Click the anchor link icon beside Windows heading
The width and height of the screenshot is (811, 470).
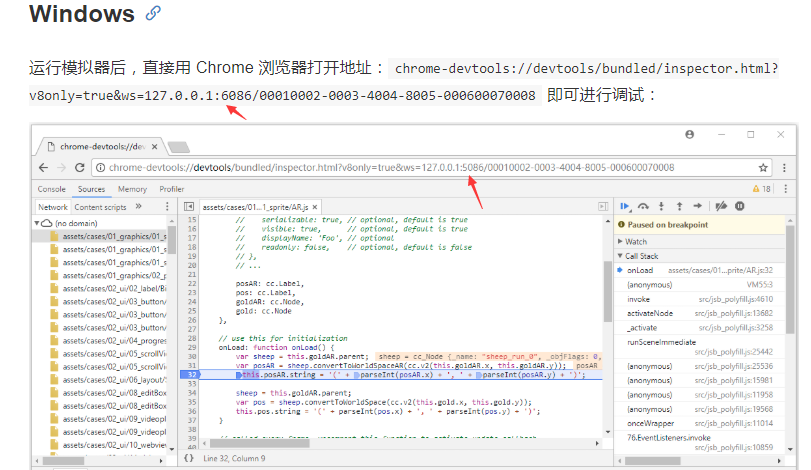(153, 13)
